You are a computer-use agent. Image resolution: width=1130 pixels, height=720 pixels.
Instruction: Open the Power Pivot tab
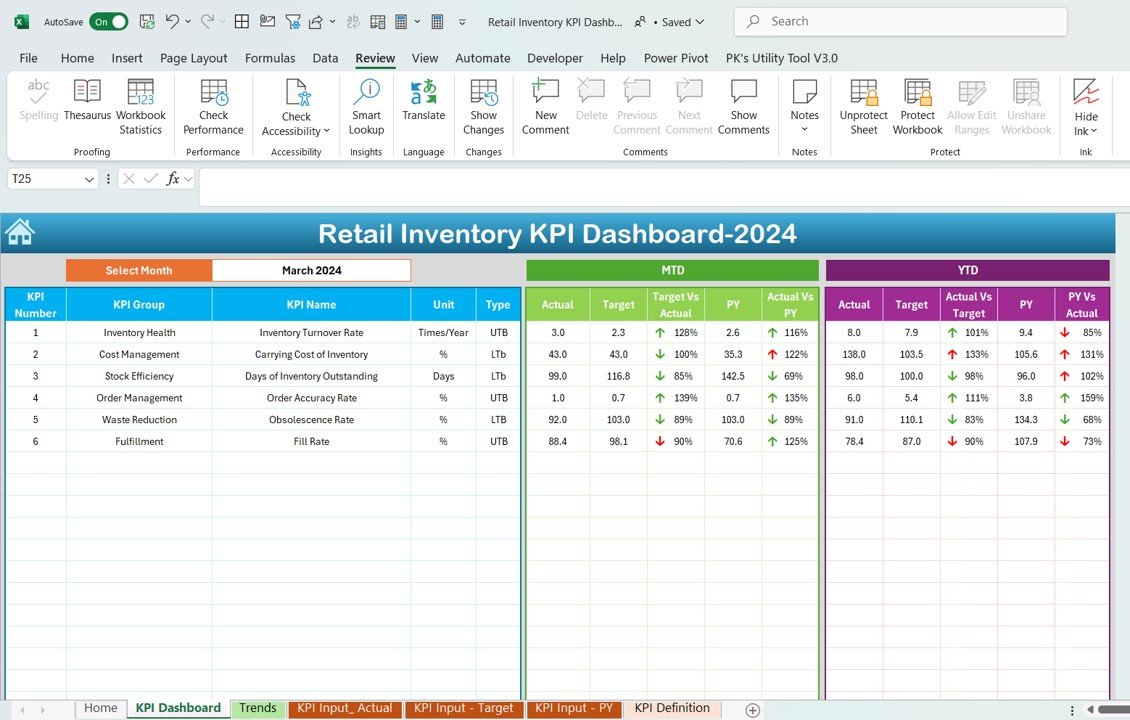(x=676, y=58)
